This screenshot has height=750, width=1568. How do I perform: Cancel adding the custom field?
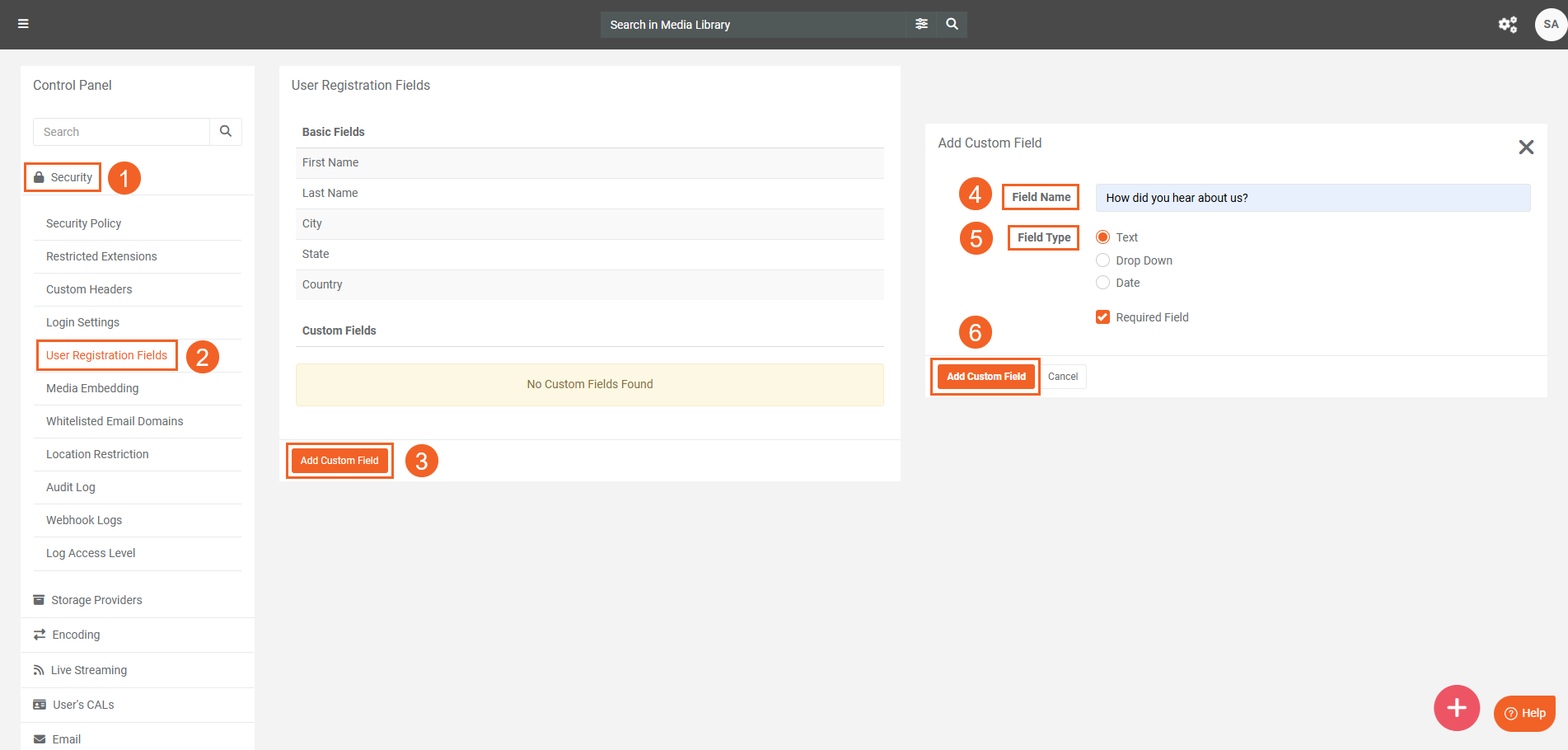point(1062,377)
